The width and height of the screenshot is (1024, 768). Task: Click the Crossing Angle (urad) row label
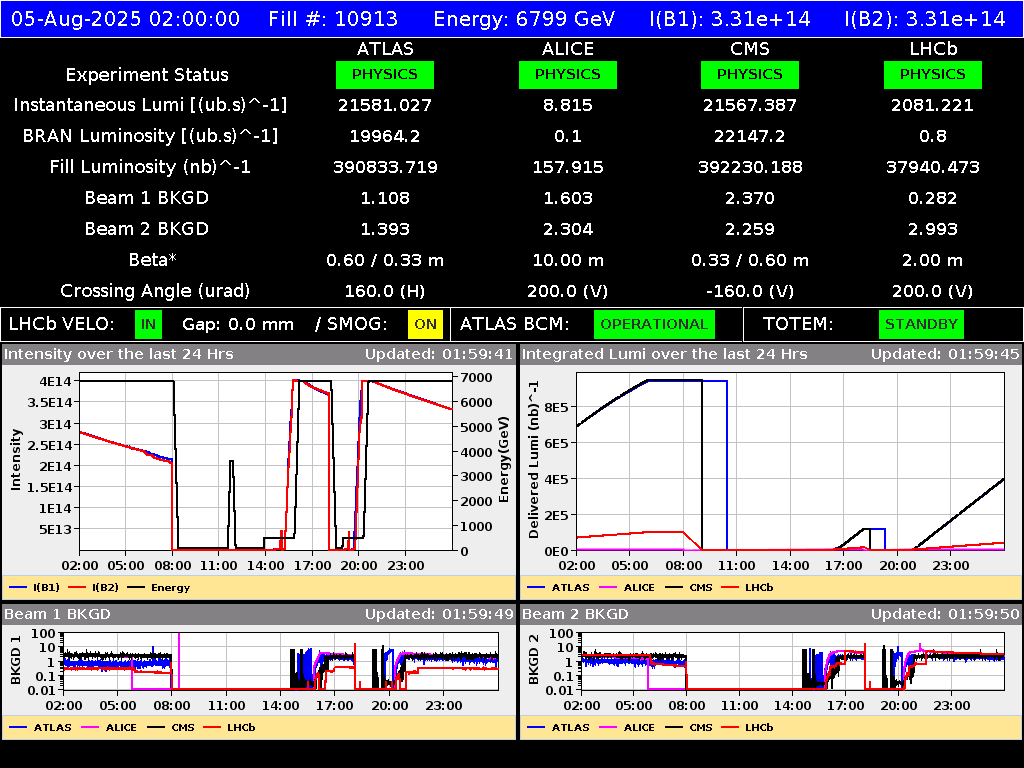[x=155, y=291]
